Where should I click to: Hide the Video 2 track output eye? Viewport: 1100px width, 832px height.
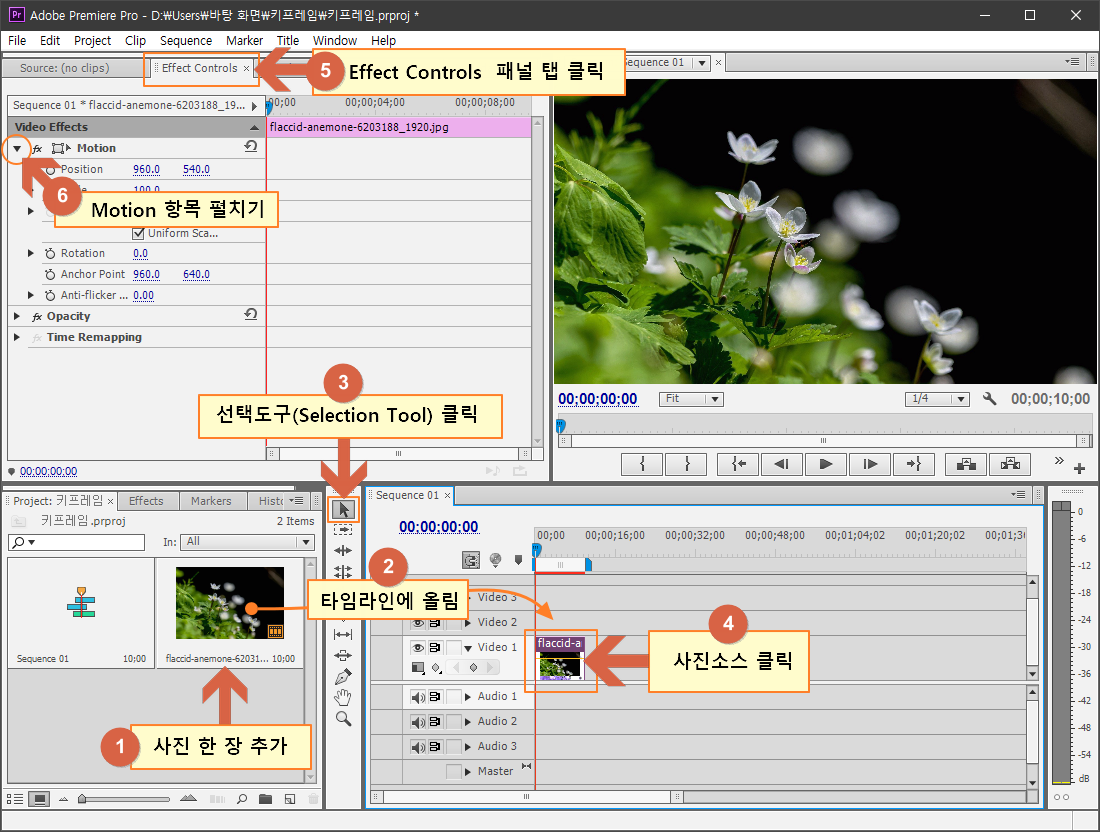(418, 622)
